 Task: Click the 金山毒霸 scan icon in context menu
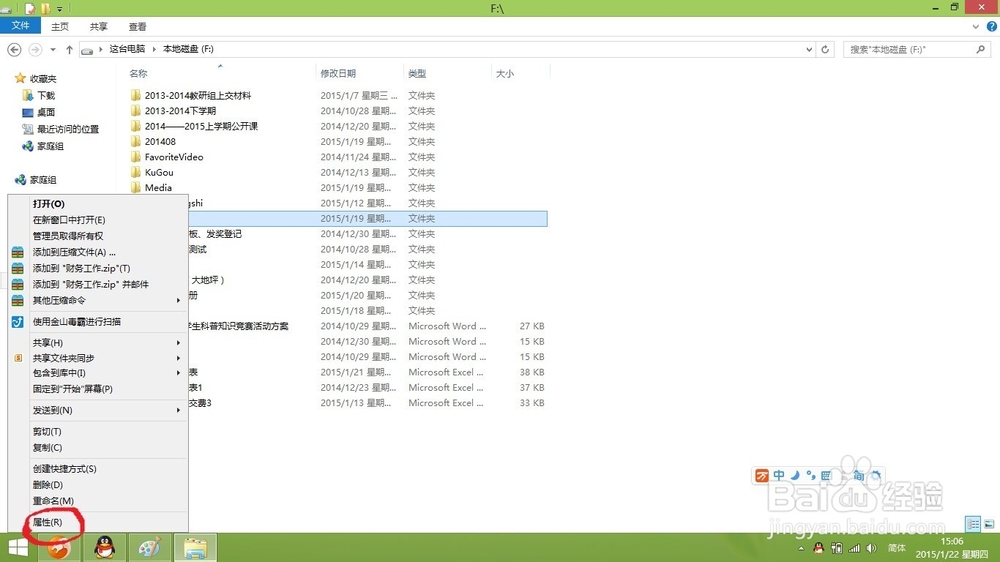pyautogui.click(x=18, y=322)
